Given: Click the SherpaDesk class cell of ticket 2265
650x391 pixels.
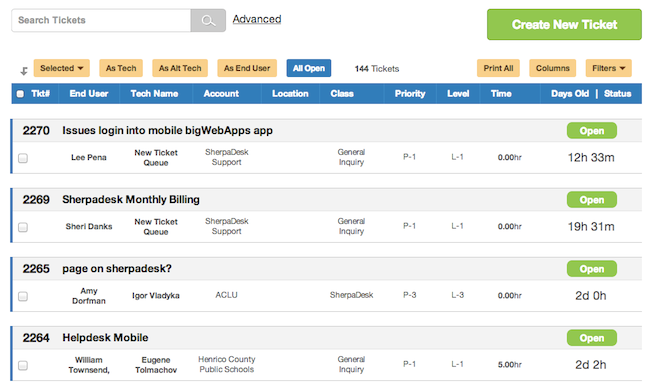Looking at the screenshot, I should tap(351, 295).
